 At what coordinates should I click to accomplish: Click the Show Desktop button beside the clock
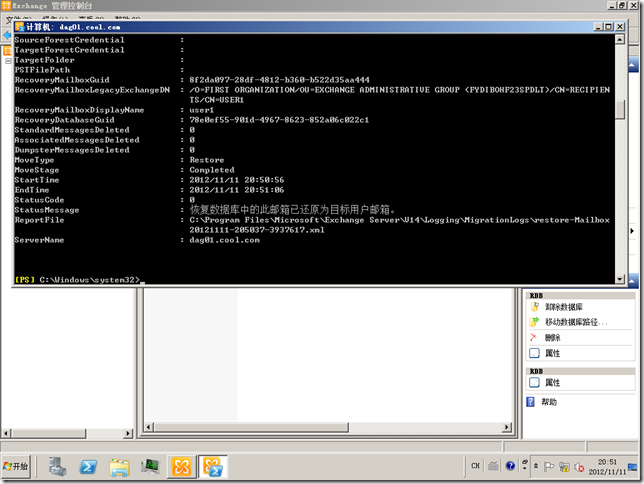[633, 467]
